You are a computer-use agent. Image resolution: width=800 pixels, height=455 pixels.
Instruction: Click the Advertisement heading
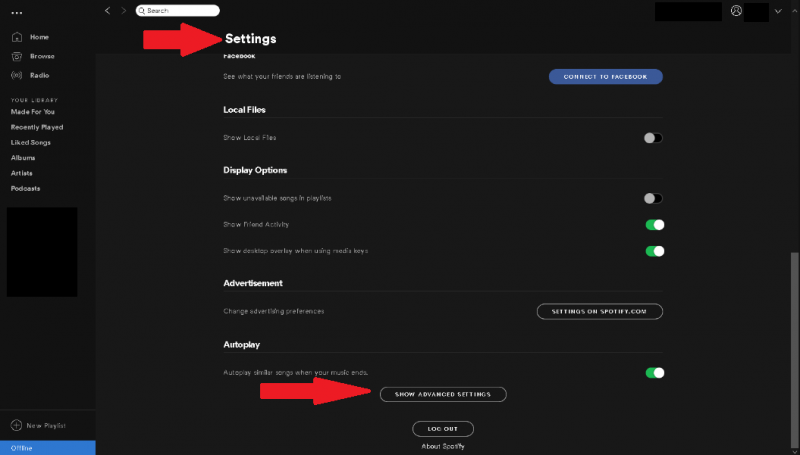coord(253,283)
